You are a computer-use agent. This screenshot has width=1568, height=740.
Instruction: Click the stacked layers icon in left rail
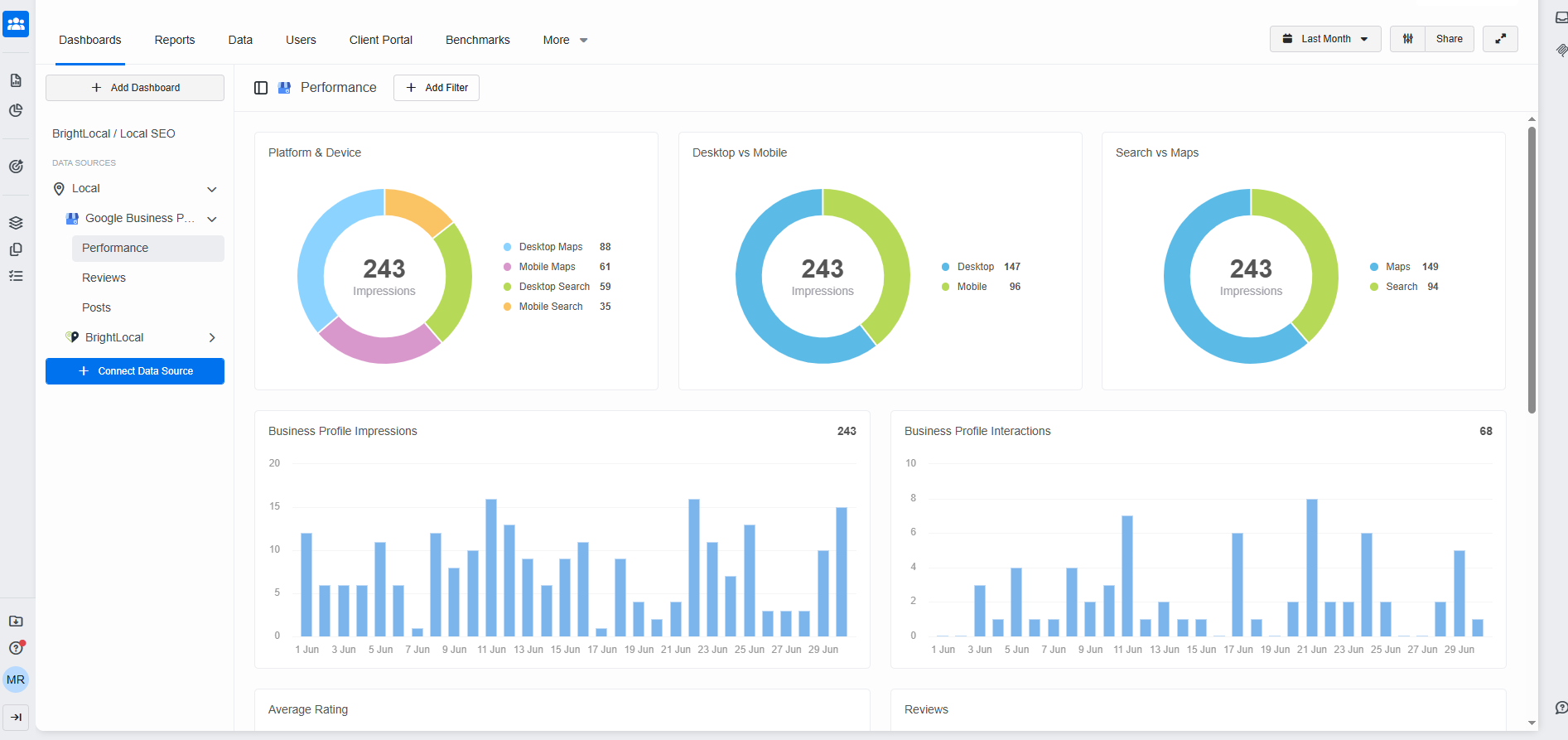(16, 223)
